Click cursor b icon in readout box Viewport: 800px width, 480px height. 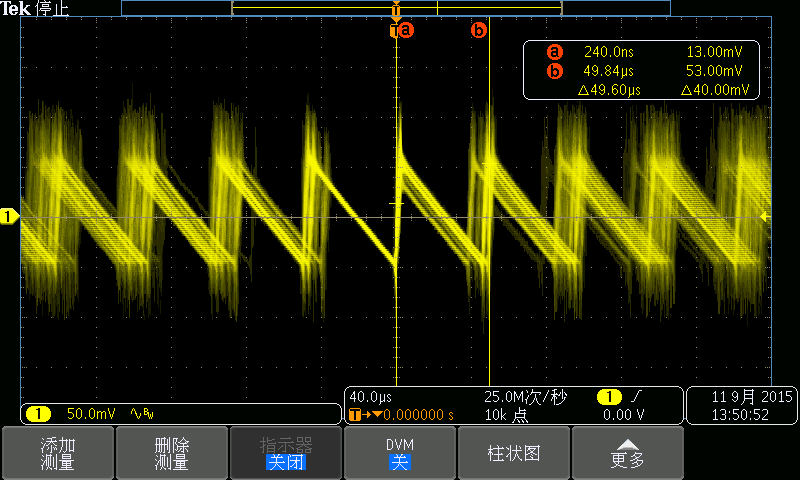pos(555,71)
